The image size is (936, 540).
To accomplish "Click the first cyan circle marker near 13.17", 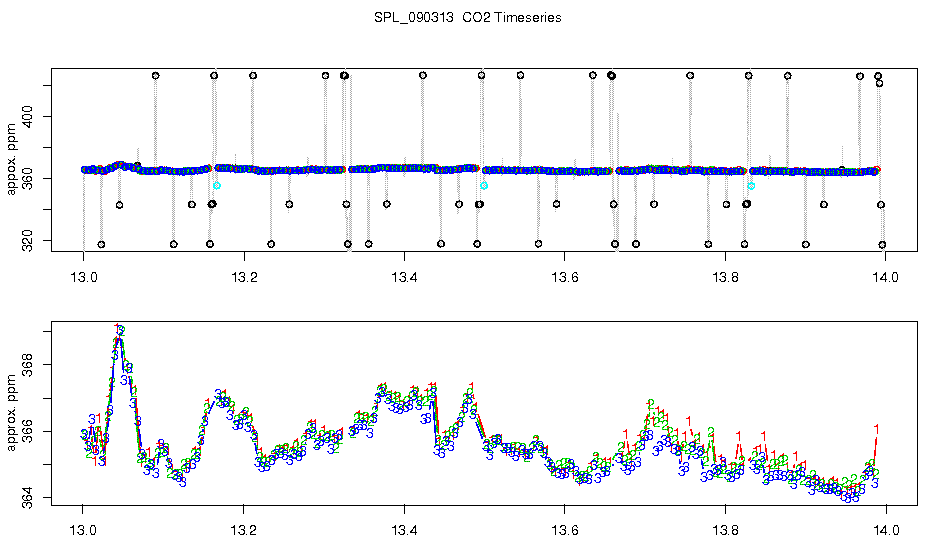I will tap(217, 186).
